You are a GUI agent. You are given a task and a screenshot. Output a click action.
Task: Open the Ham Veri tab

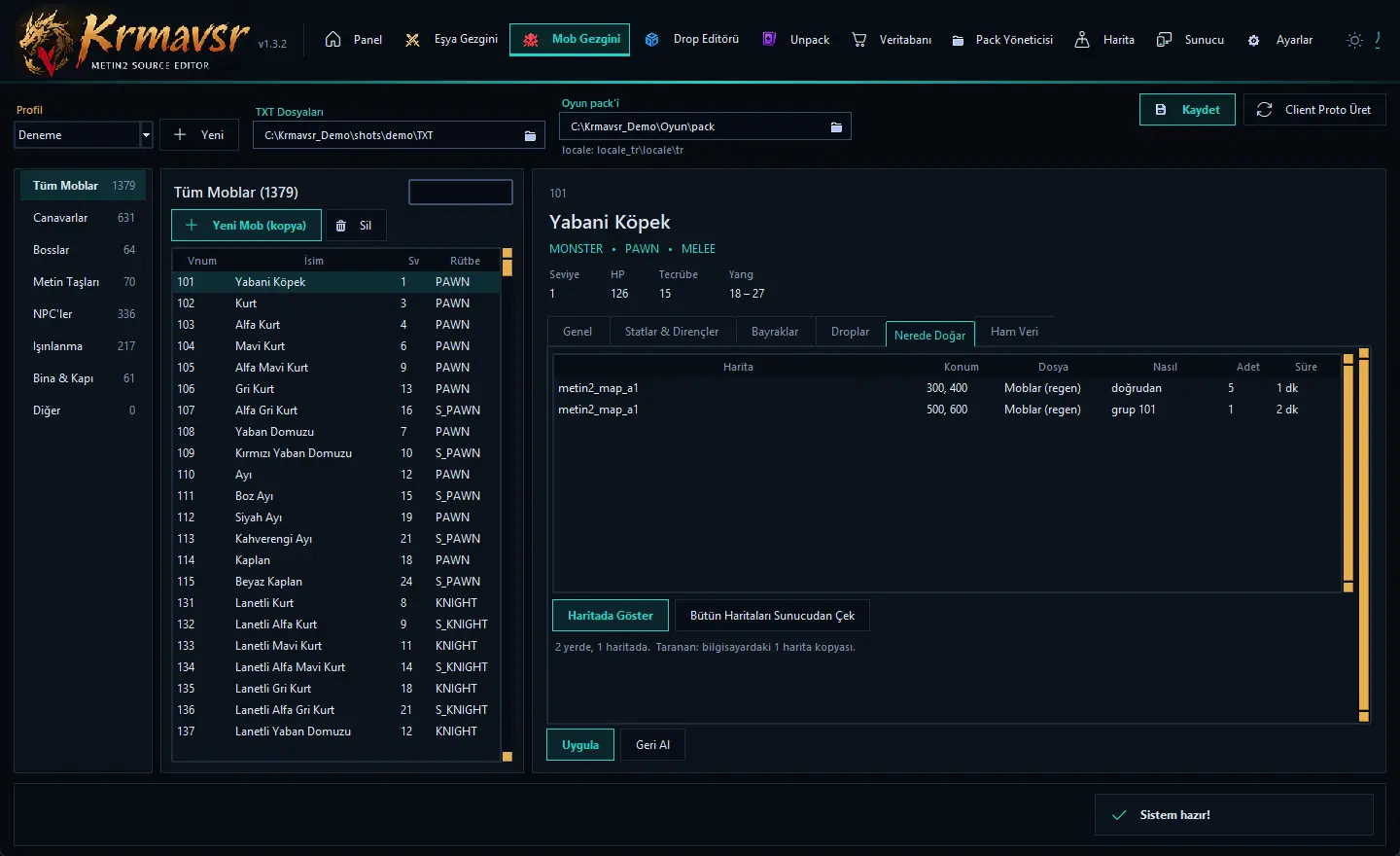click(x=1014, y=332)
